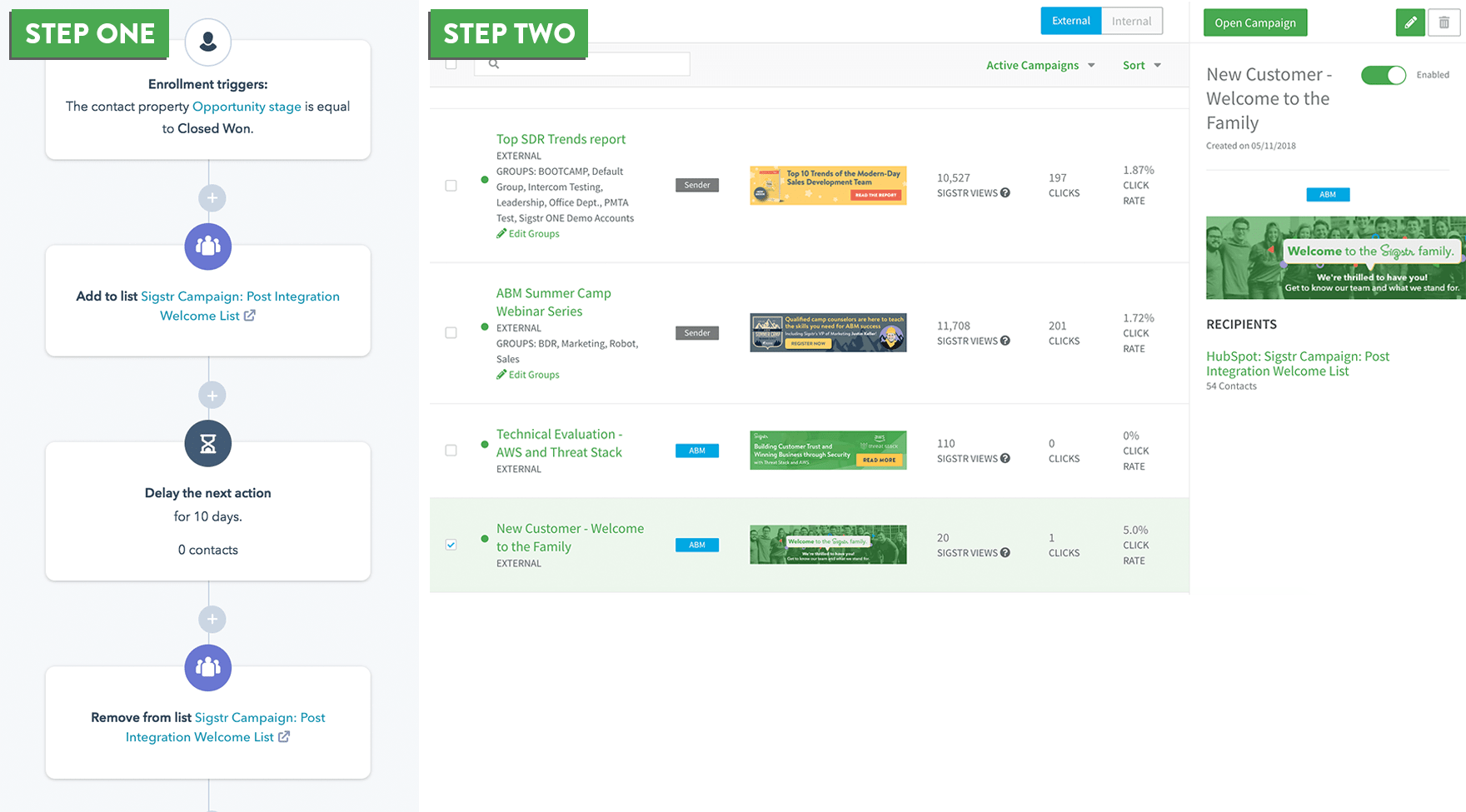
Task: Switch to the External tab
Action: click(x=1070, y=21)
